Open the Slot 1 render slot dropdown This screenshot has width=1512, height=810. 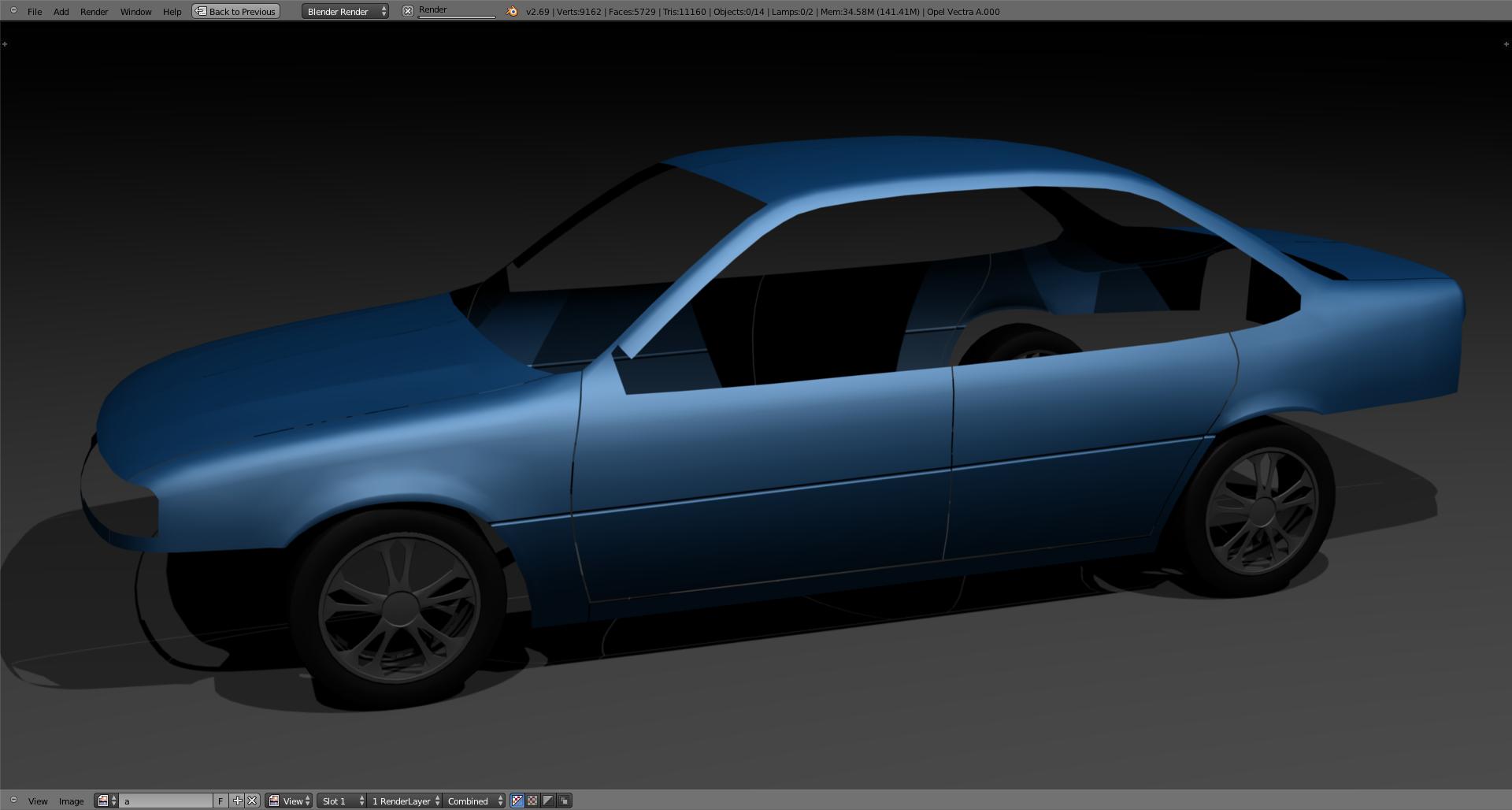click(343, 801)
